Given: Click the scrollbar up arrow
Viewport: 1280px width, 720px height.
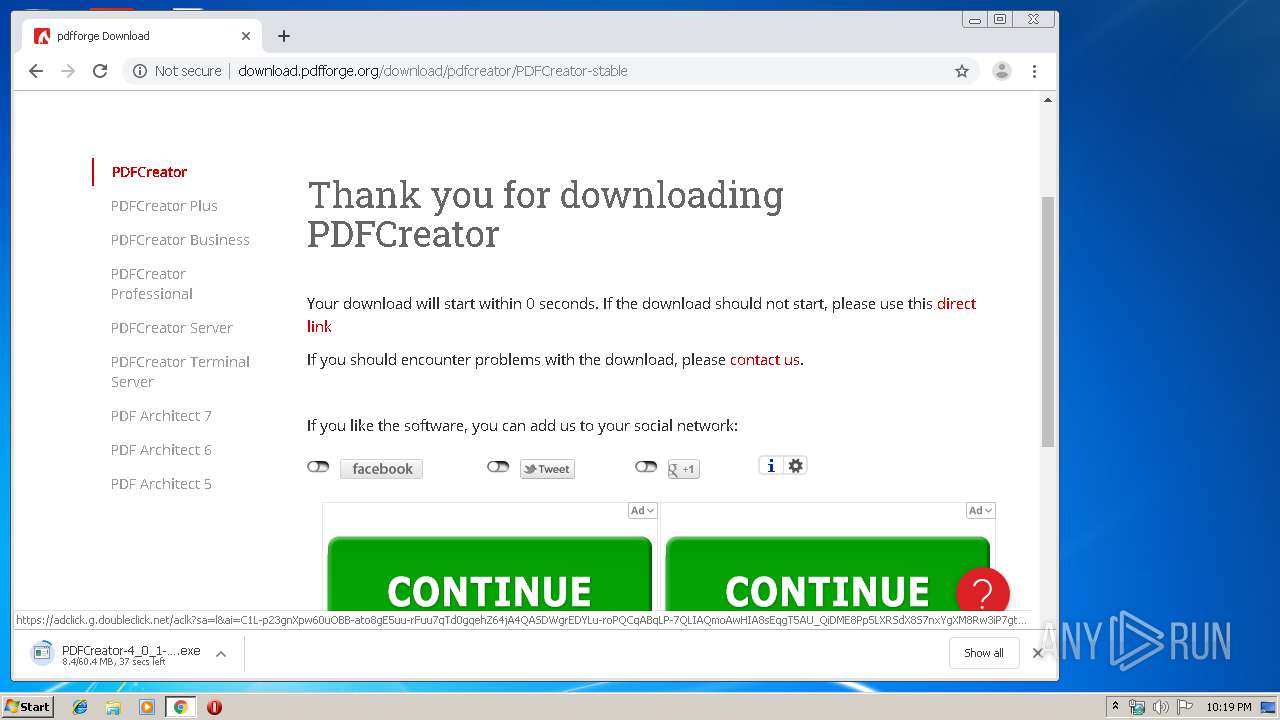Looking at the screenshot, I should [1048, 100].
